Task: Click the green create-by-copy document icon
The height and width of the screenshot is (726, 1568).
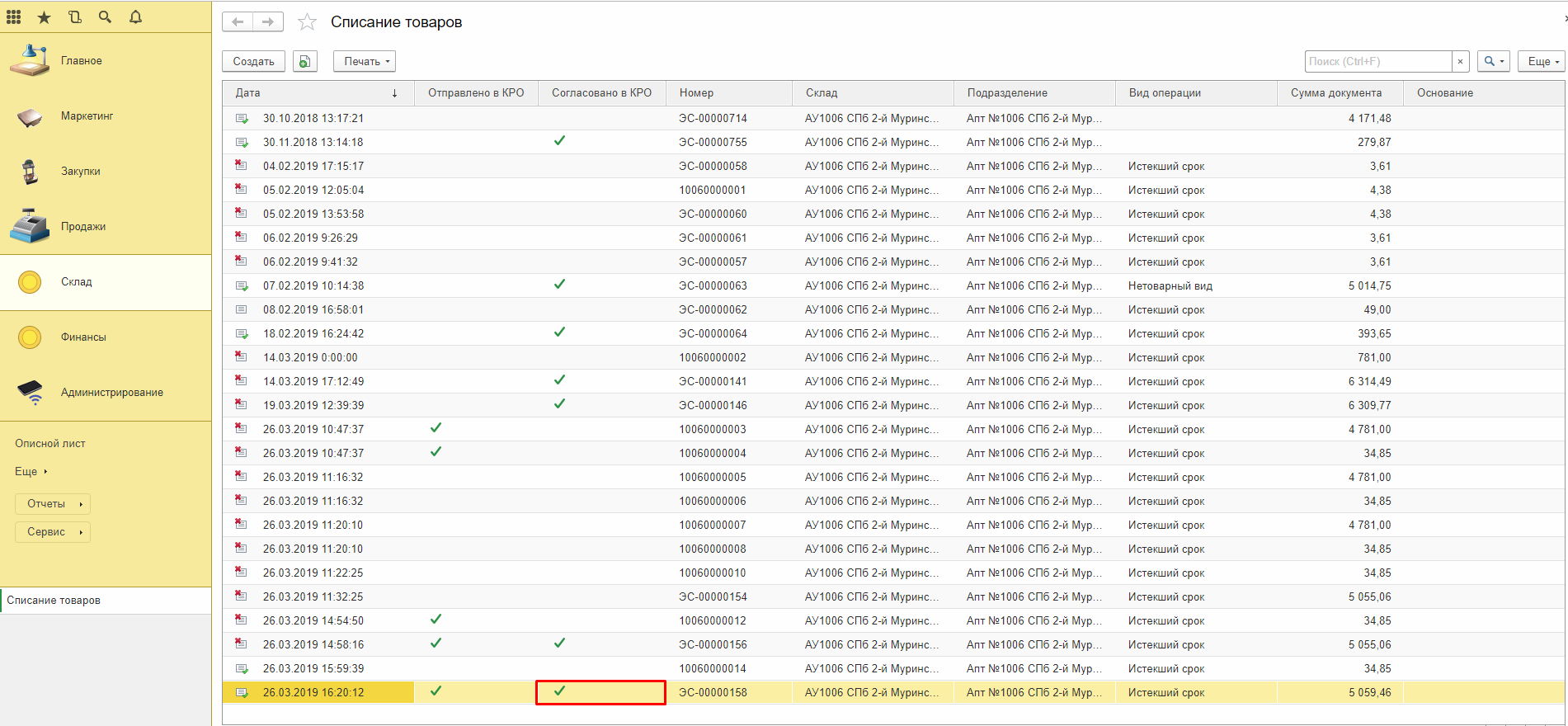Action: [x=305, y=61]
